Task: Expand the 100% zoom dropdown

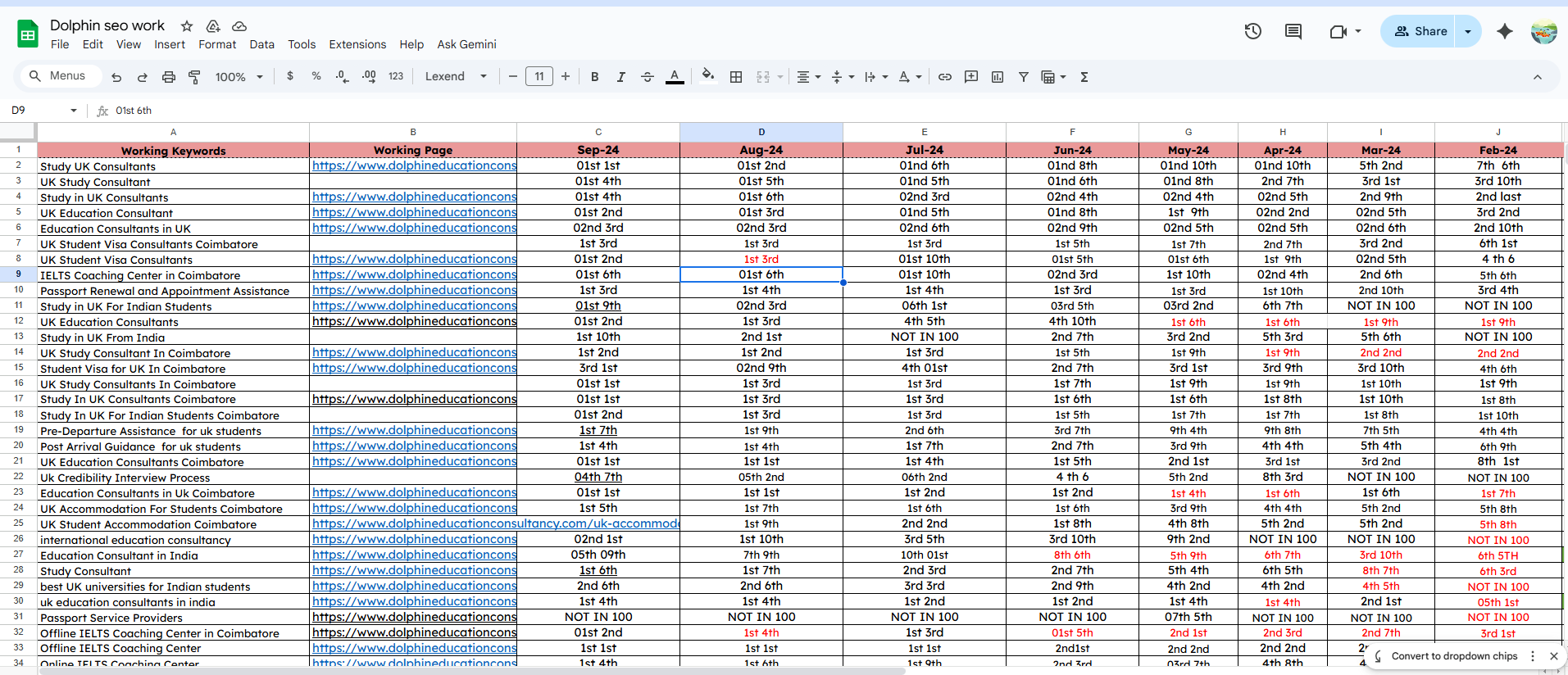Action: pos(239,77)
